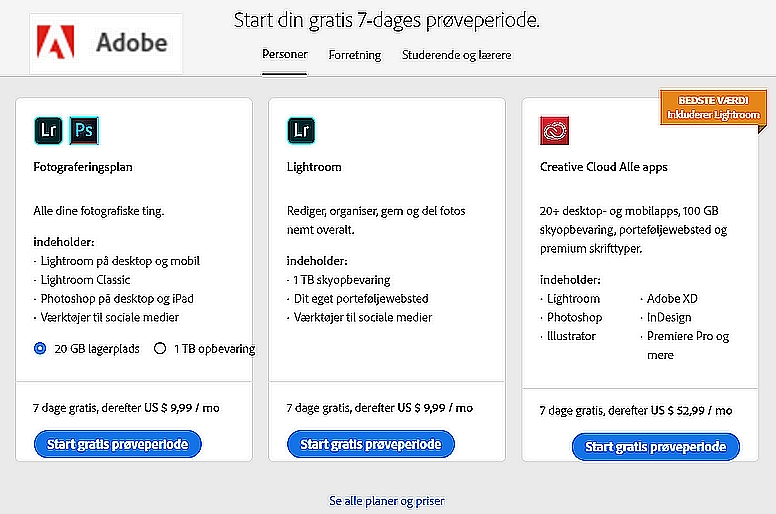The height and width of the screenshot is (514, 776).
Task: Open the Personer tab
Action: tap(285, 54)
